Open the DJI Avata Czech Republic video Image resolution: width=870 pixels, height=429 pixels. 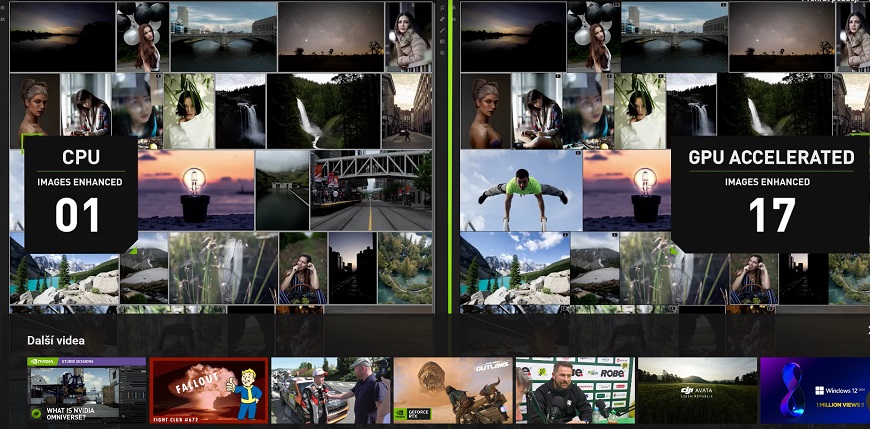tap(697, 390)
